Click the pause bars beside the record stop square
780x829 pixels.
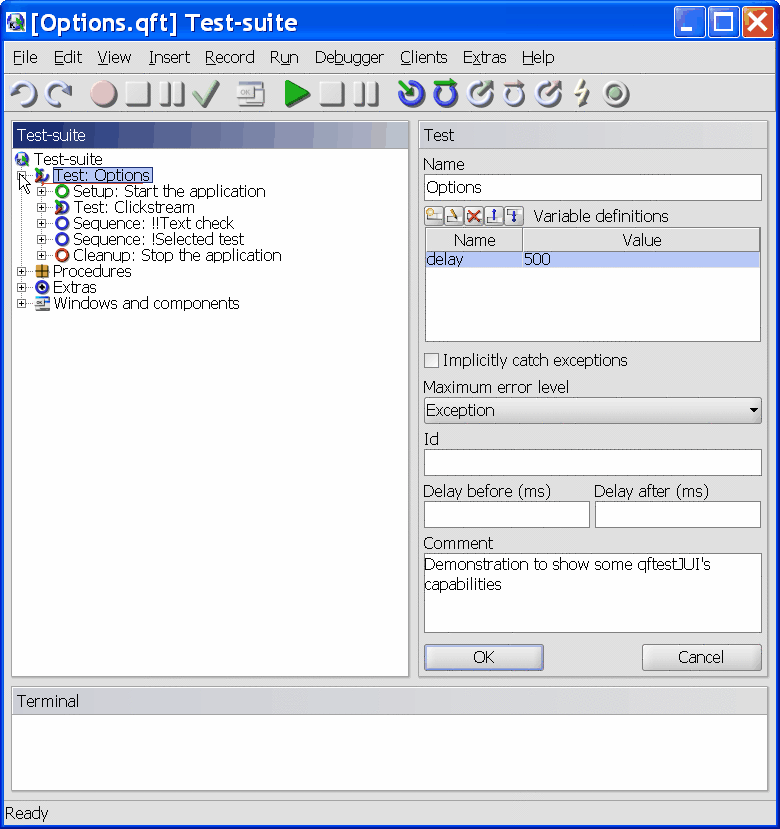[172, 94]
